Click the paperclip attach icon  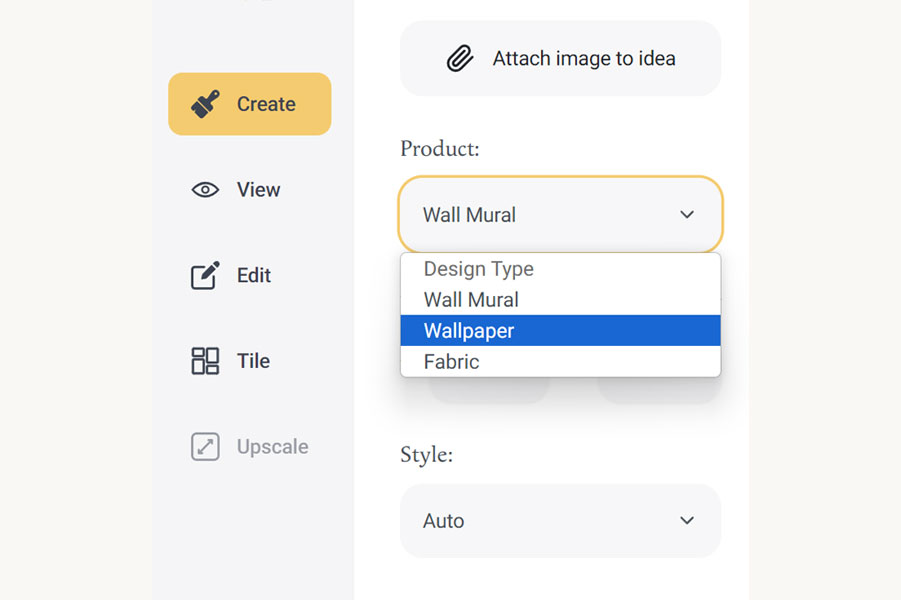click(460, 58)
